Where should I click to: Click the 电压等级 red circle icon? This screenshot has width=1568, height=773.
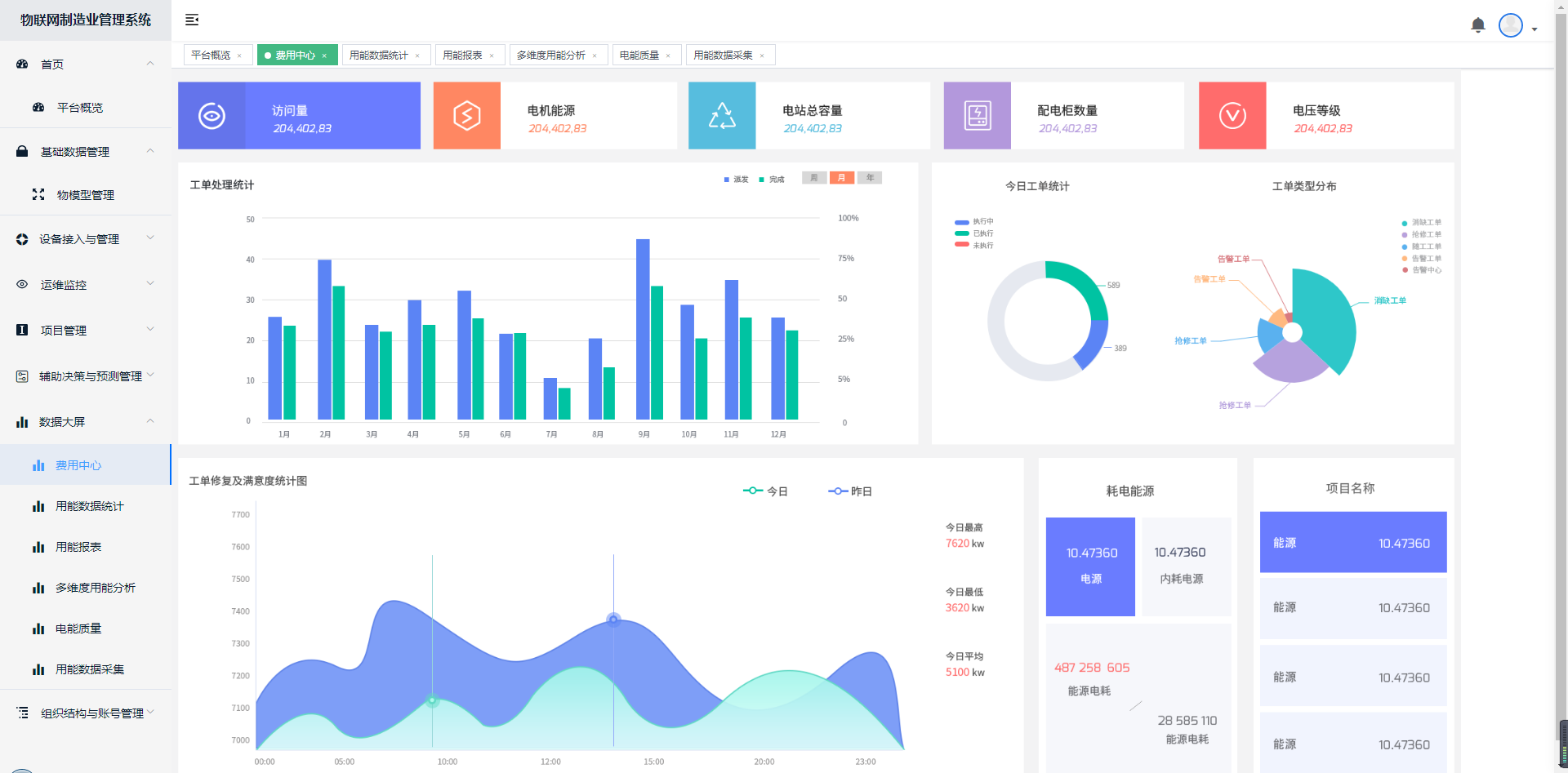(1232, 116)
